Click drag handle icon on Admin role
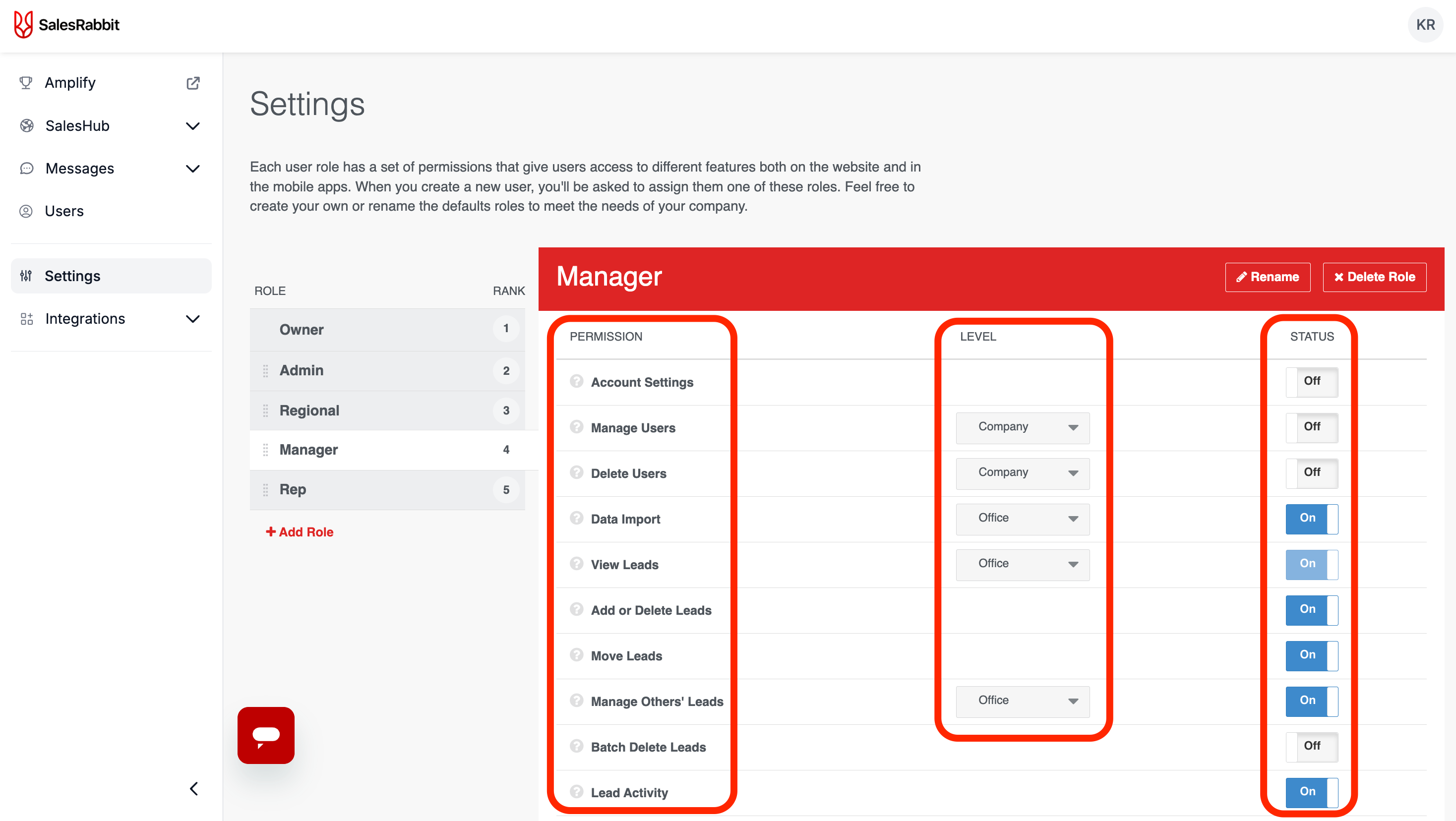This screenshot has height=821, width=1456. (x=265, y=371)
